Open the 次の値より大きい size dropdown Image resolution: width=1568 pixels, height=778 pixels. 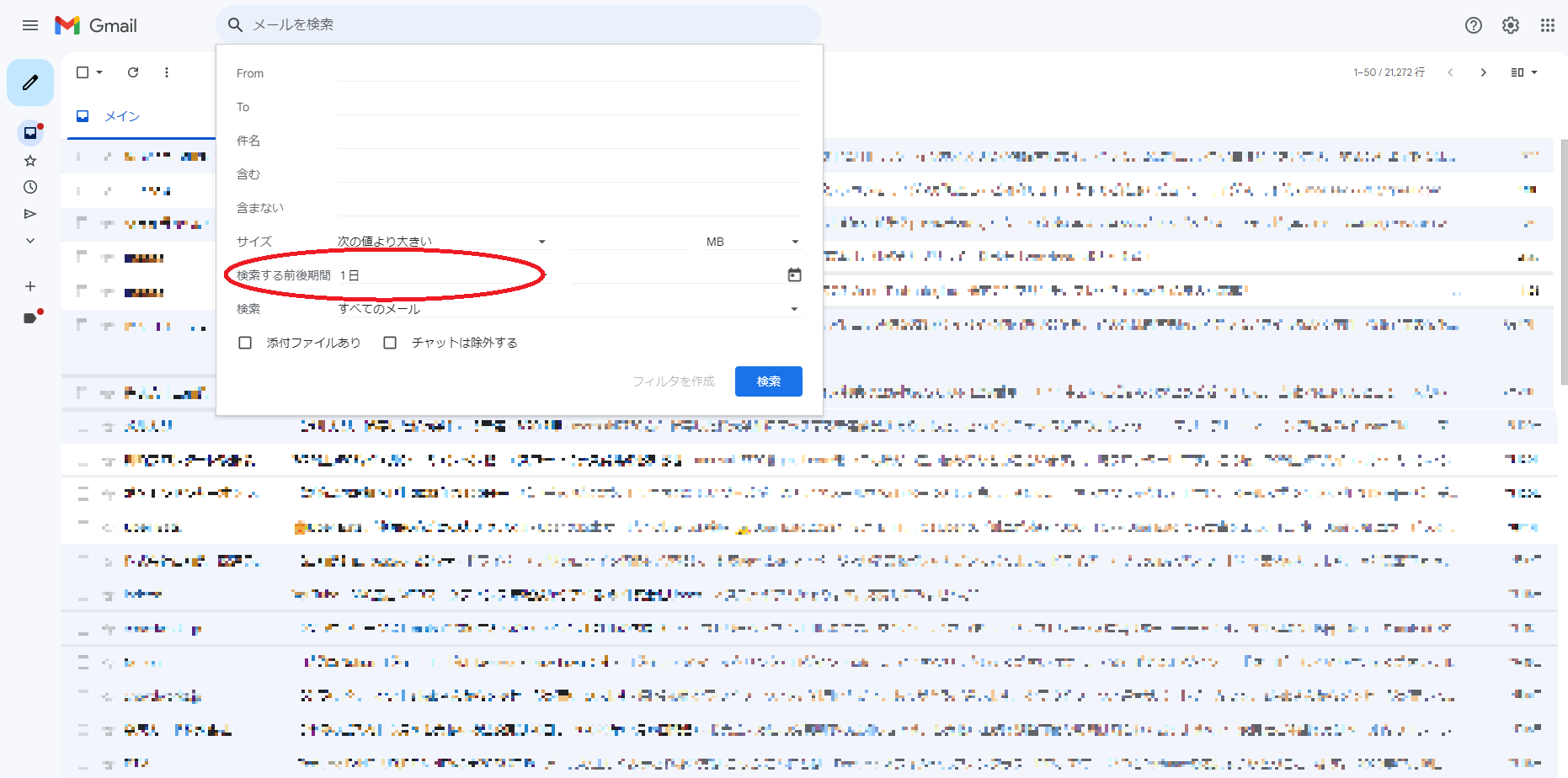(442, 242)
